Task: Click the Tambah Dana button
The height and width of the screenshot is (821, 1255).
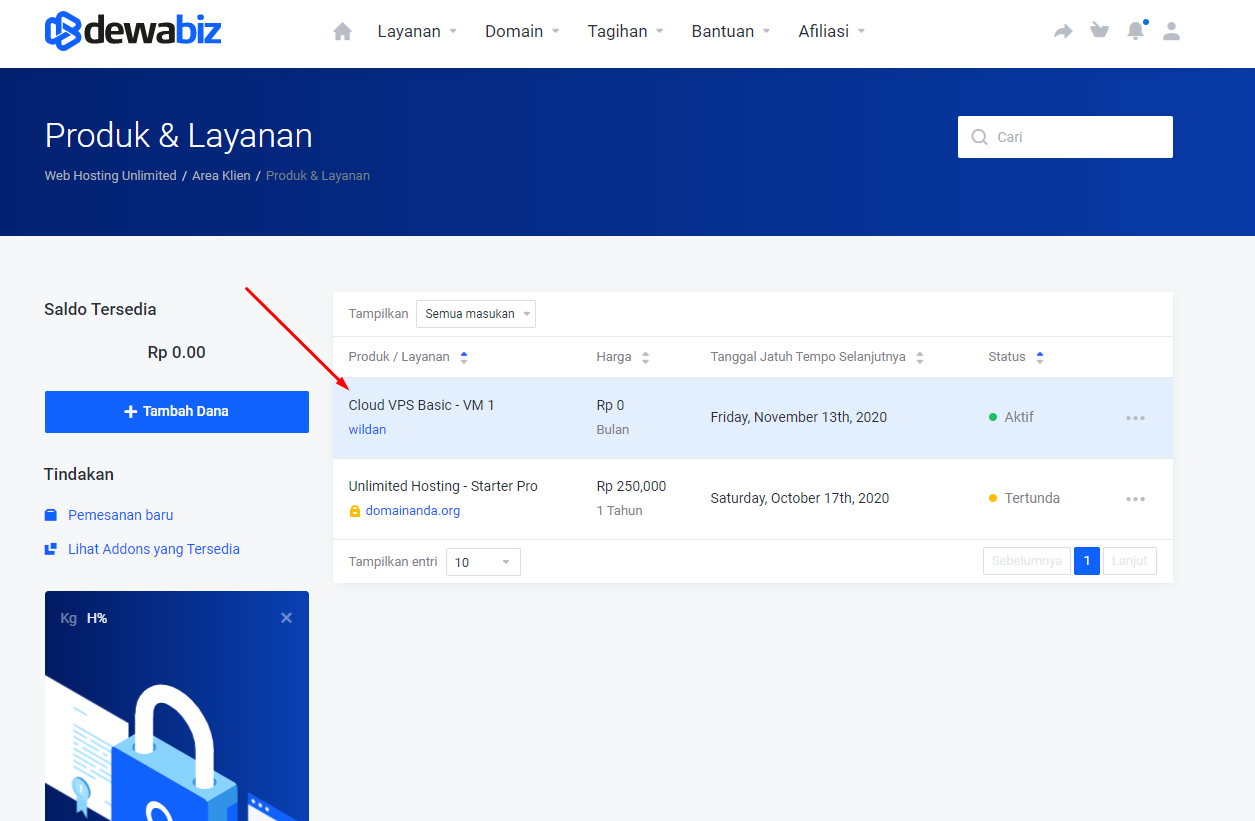Action: 177,412
